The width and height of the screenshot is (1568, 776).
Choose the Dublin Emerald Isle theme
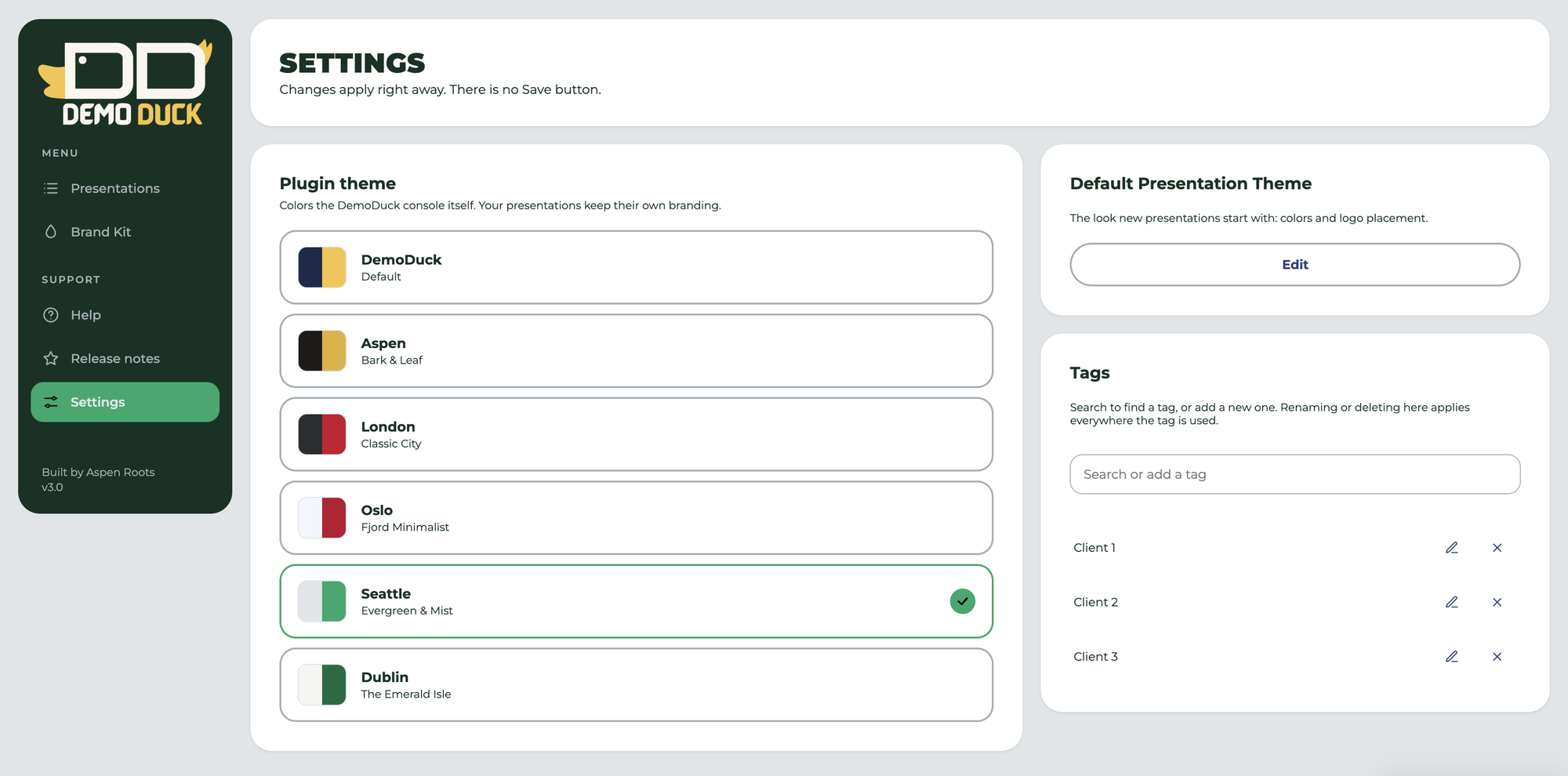pos(637,685)
